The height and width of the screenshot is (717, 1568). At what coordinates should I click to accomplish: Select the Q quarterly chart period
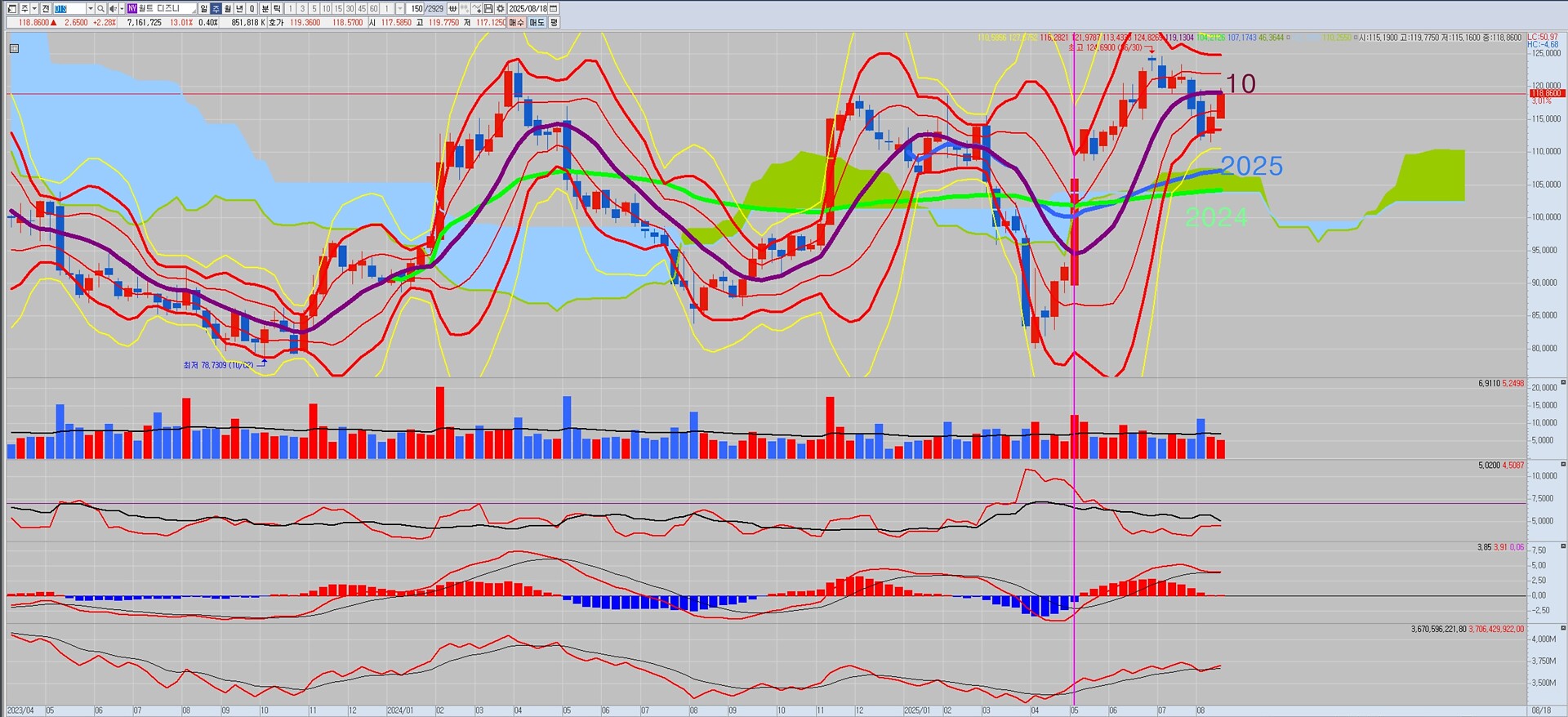click(x=252, y=8)
